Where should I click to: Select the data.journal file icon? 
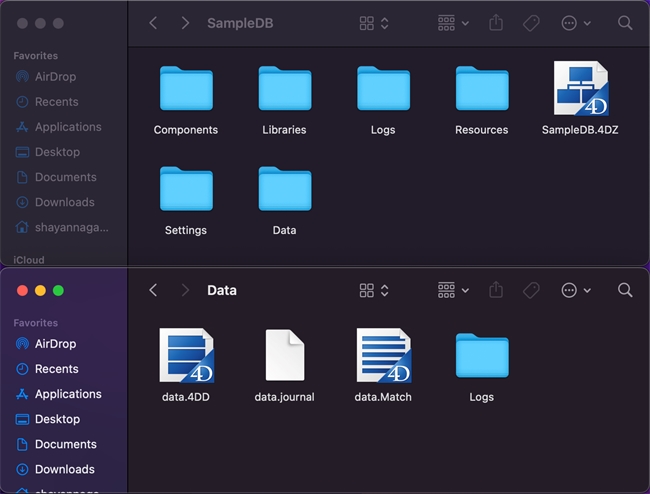coord(285,355)
